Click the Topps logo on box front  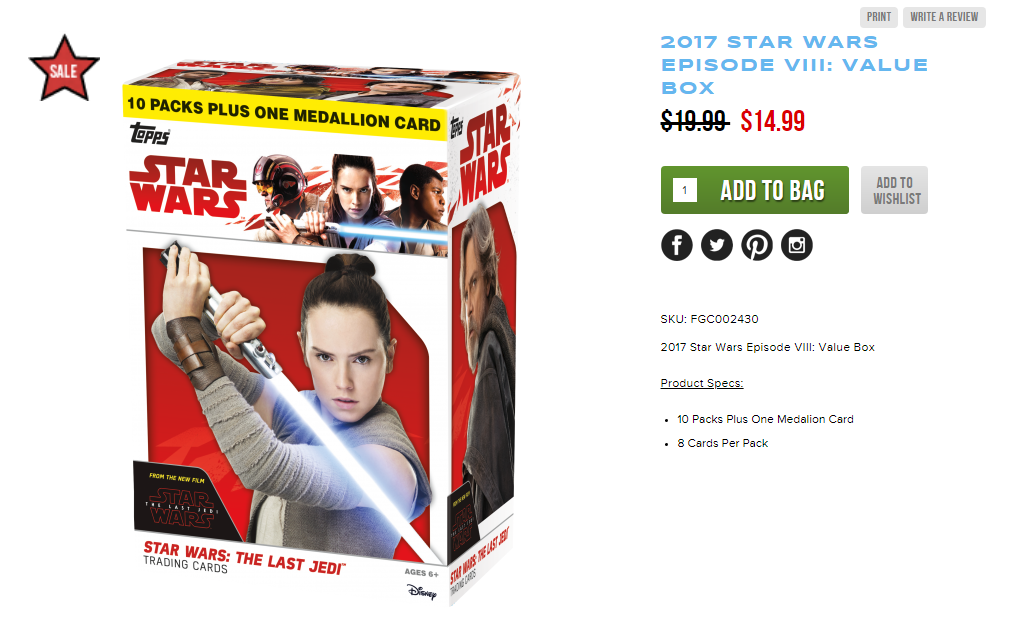150,133
